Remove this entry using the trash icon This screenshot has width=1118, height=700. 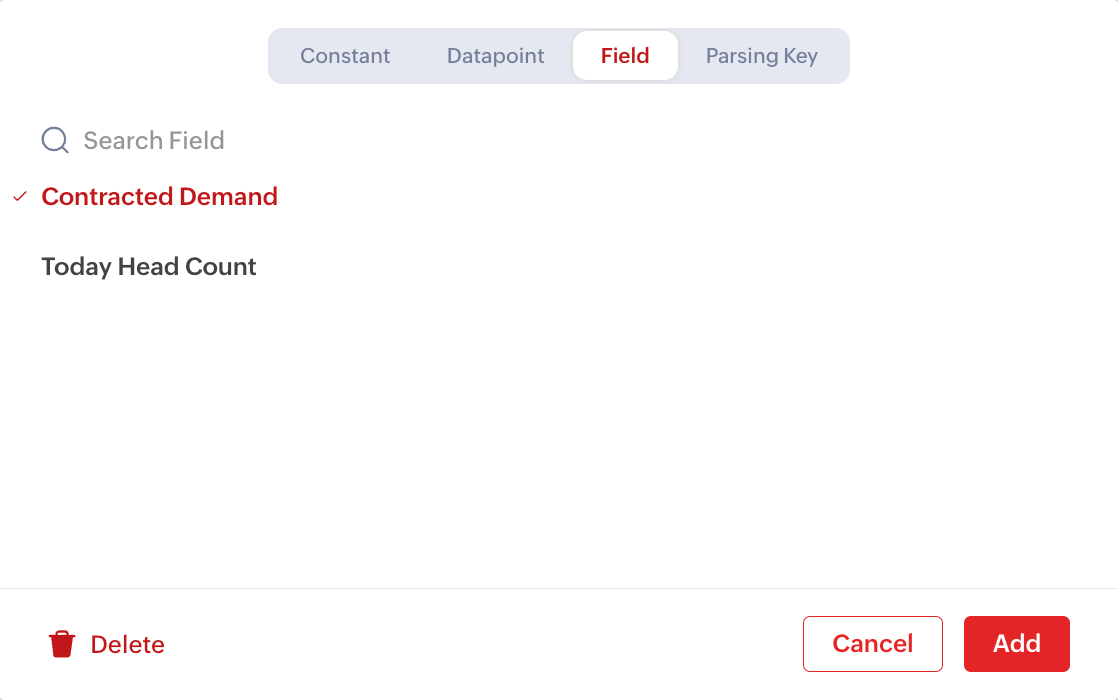coord(62,644)
